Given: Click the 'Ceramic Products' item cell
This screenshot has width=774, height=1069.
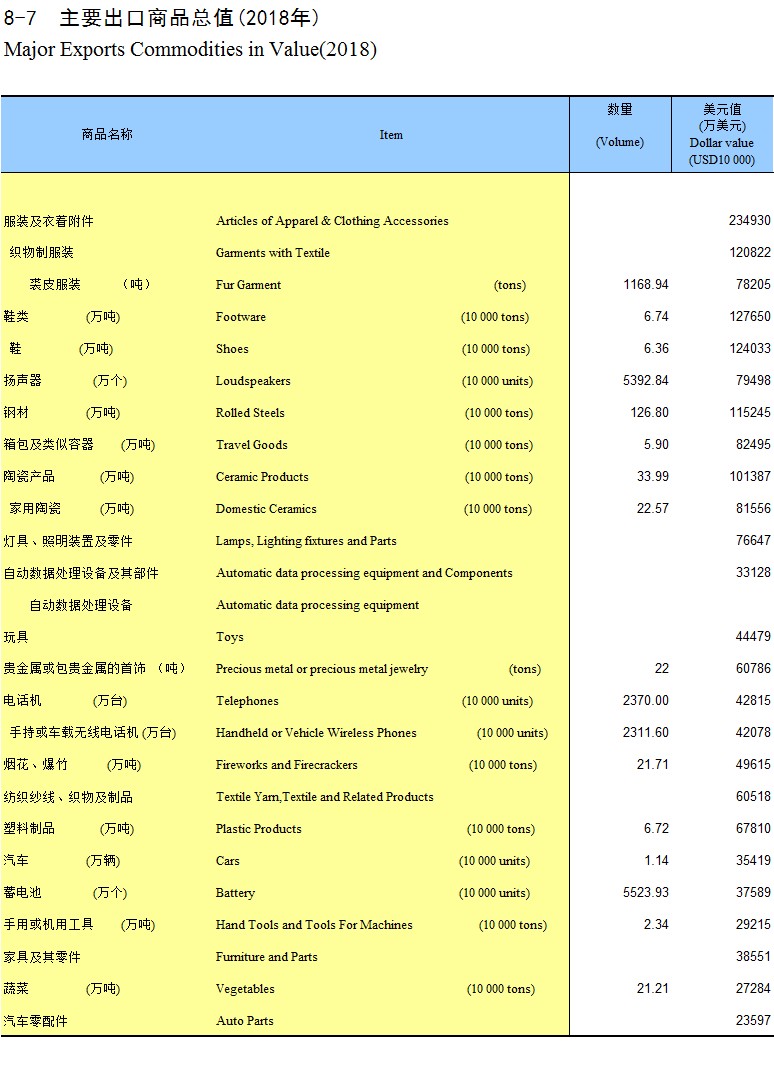Looking at the screenshot, I should pos(262,477).
